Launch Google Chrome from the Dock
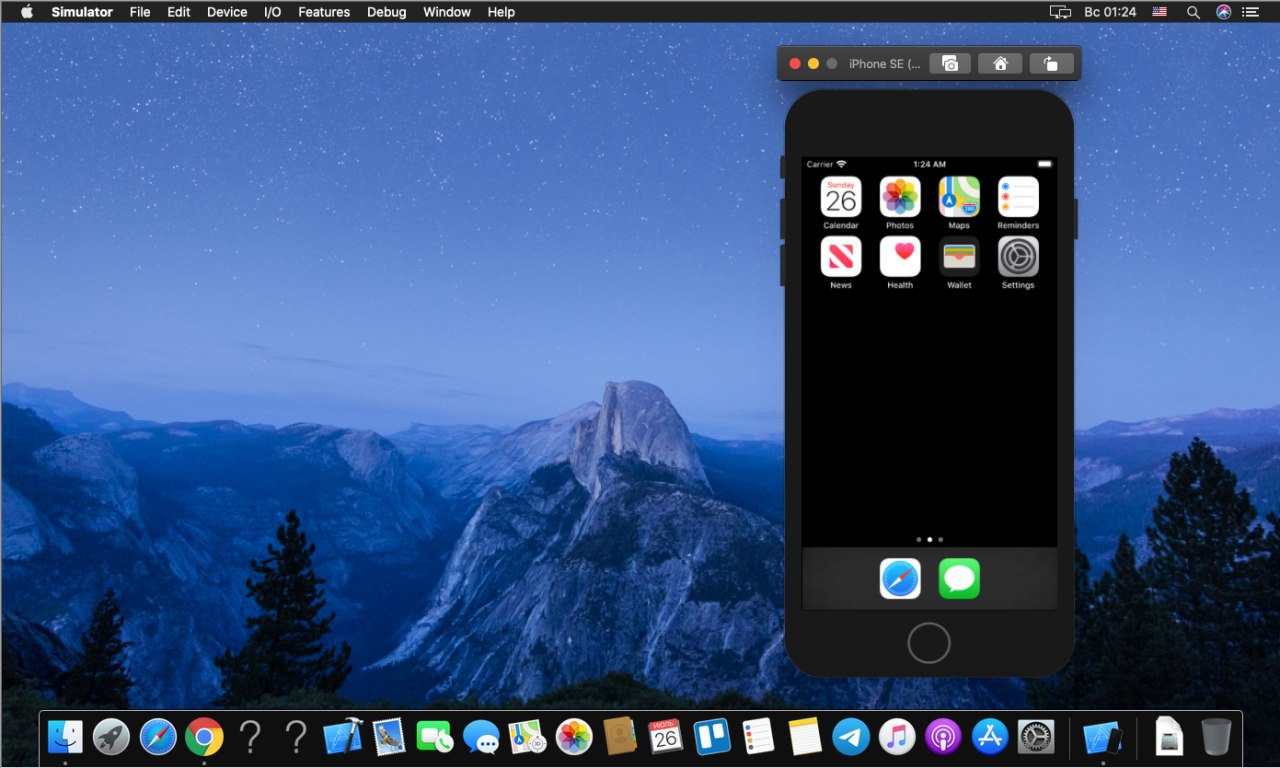The image size is (1280, 768). [x=204, y=738]
